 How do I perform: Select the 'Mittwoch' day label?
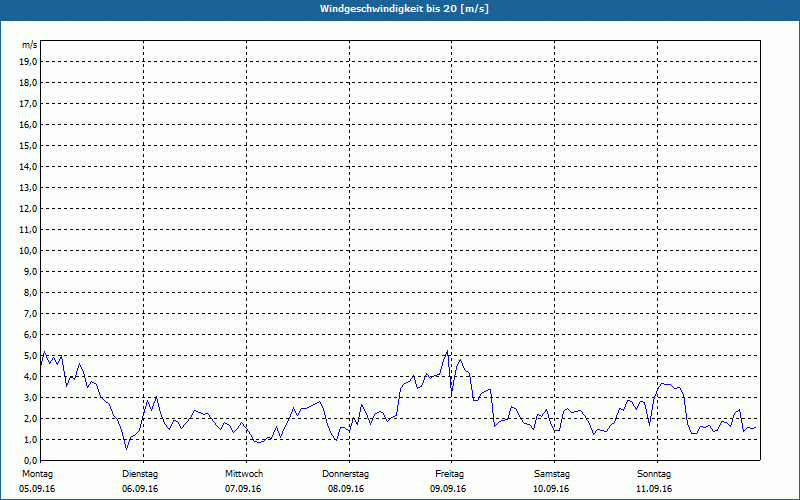(244, 474)
